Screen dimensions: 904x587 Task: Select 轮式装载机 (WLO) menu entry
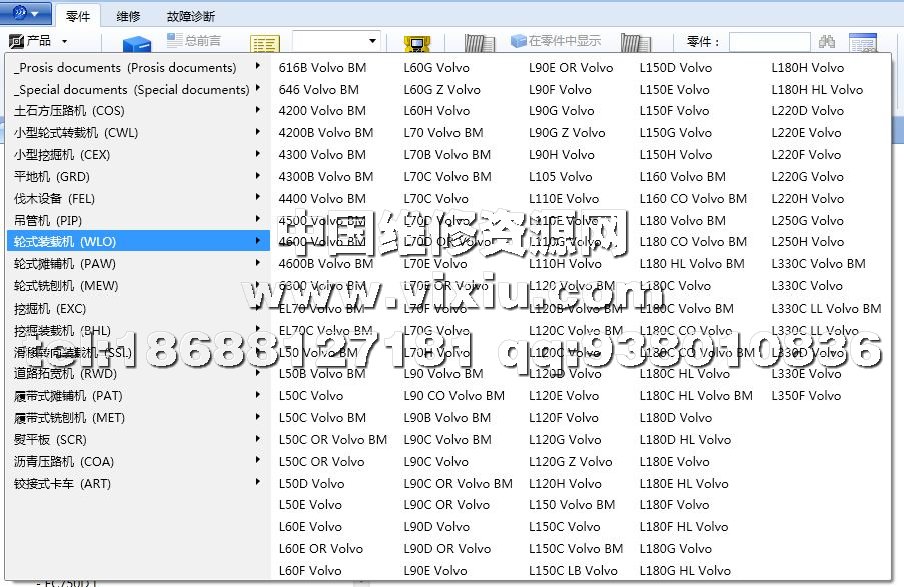point(62,242)
